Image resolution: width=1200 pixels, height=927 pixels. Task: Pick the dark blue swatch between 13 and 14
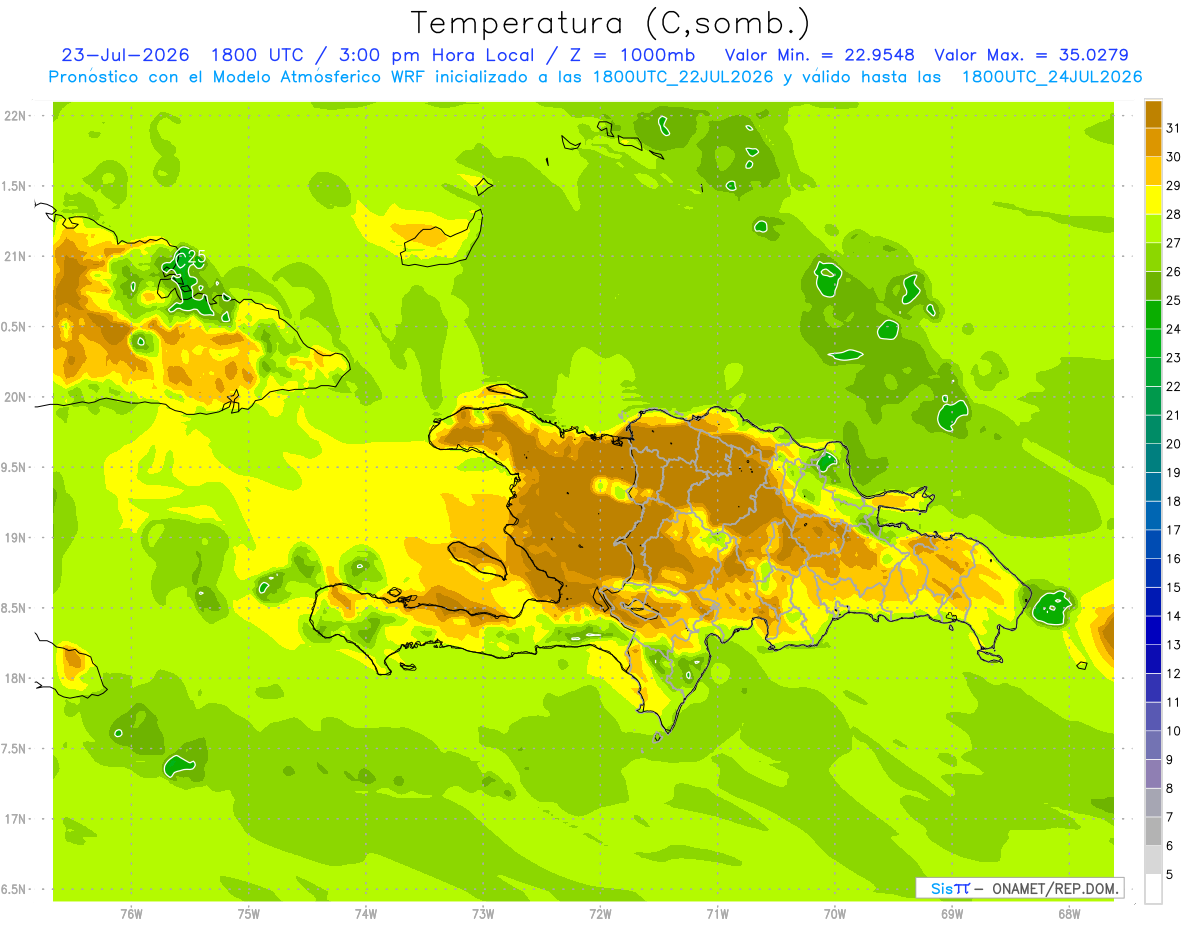point(1153,631)
